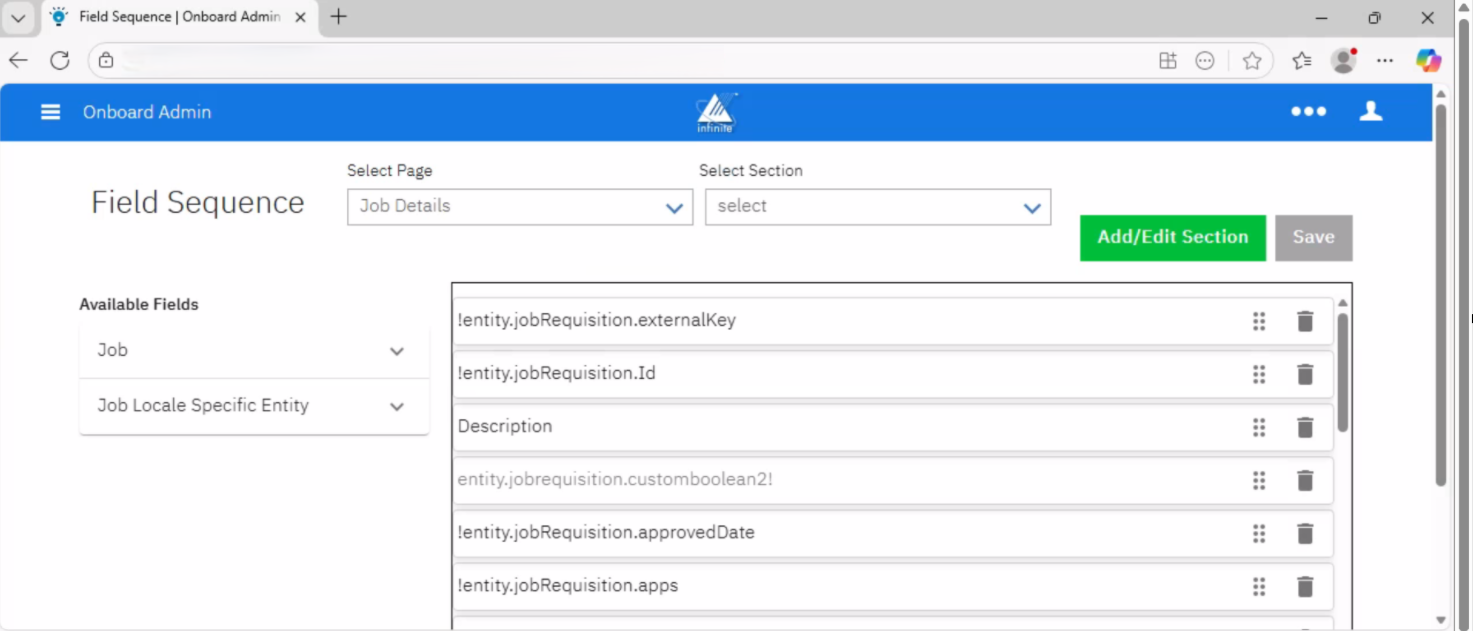Select the Field Sequence browser tab
Viewport: 1473px width, 631px height.
point(178,17)
